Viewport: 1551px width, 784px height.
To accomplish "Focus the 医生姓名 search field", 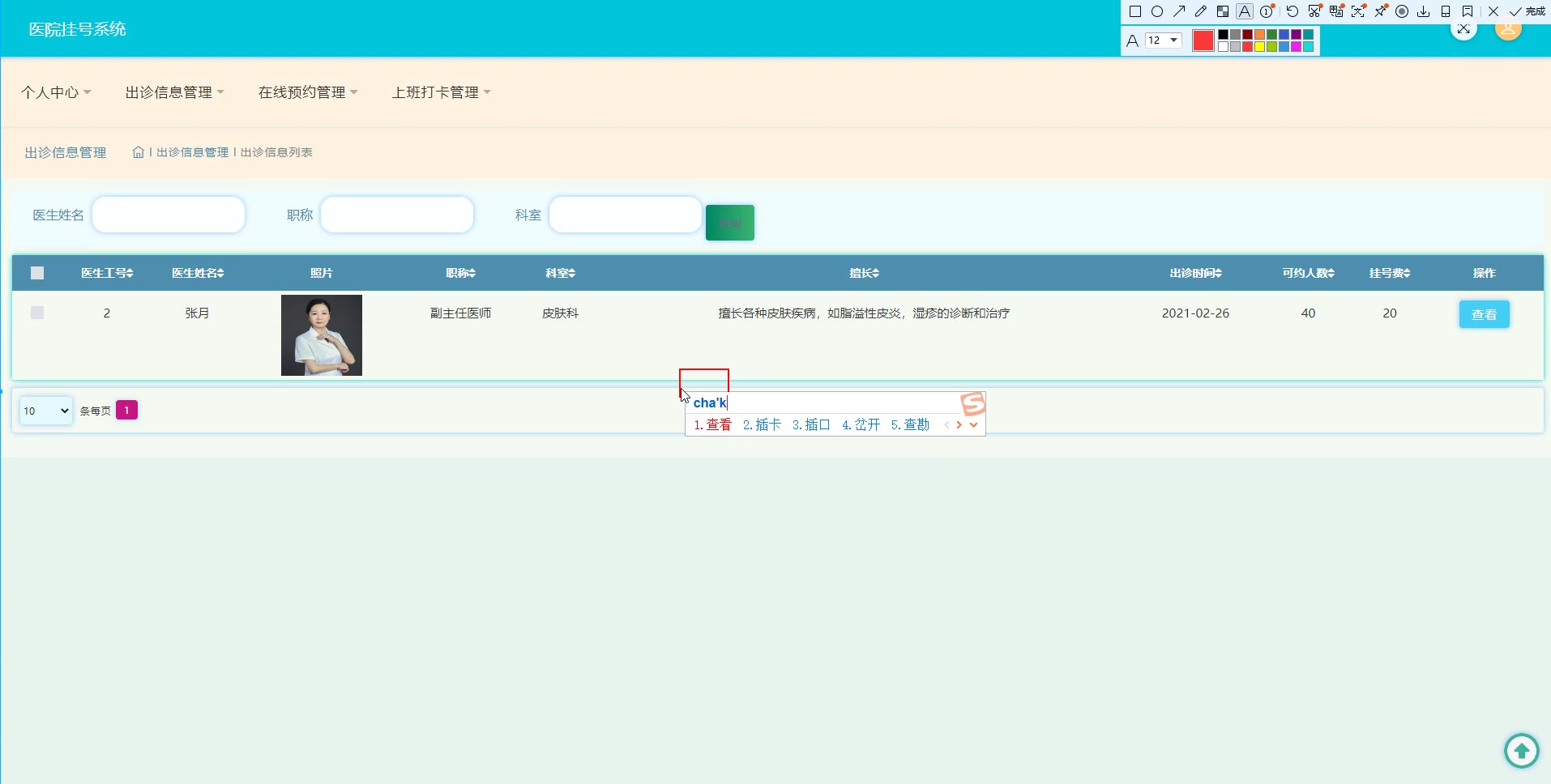I will [x=169, y=215].
